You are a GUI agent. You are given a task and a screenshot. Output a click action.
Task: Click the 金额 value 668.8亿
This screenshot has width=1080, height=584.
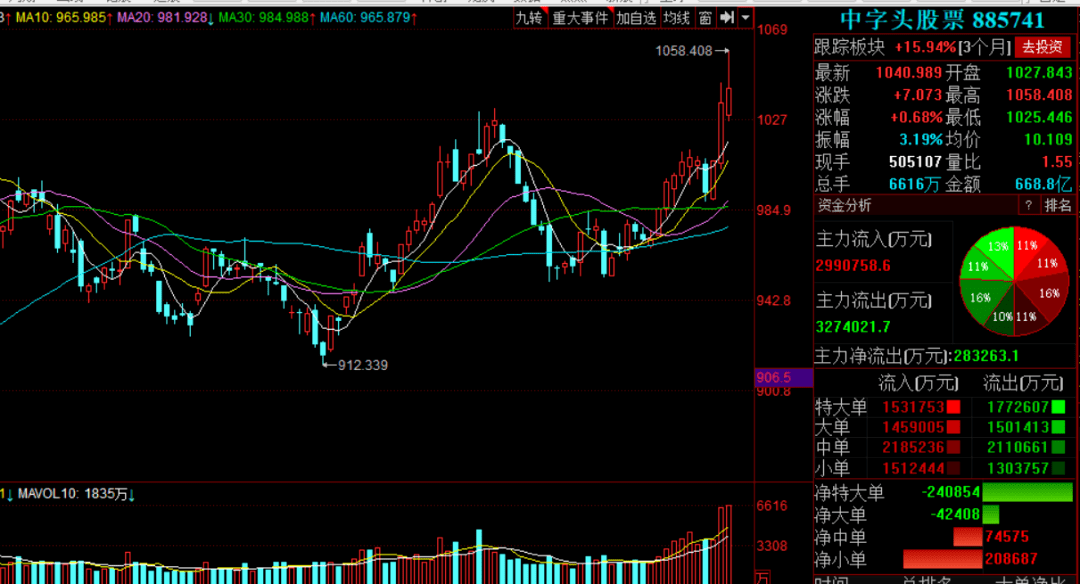click(1043, 184)
